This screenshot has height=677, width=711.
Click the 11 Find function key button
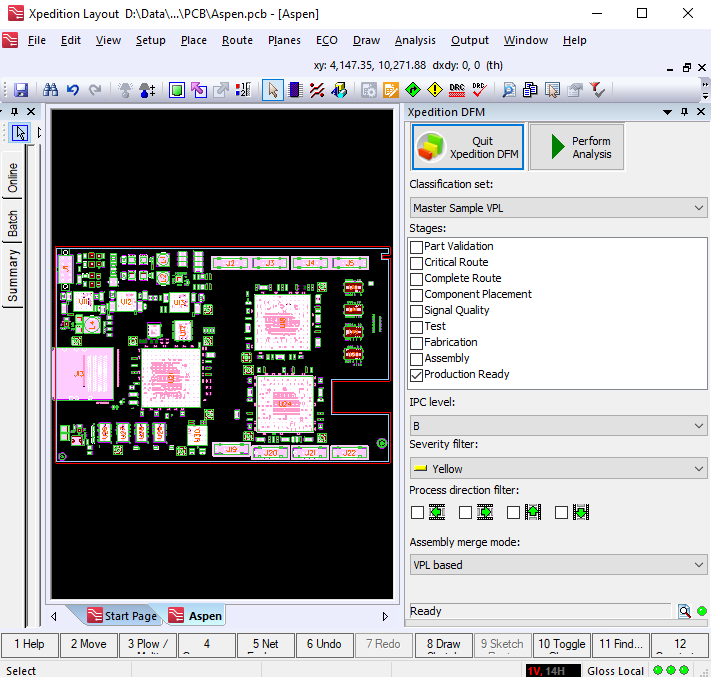coord(621,644)
